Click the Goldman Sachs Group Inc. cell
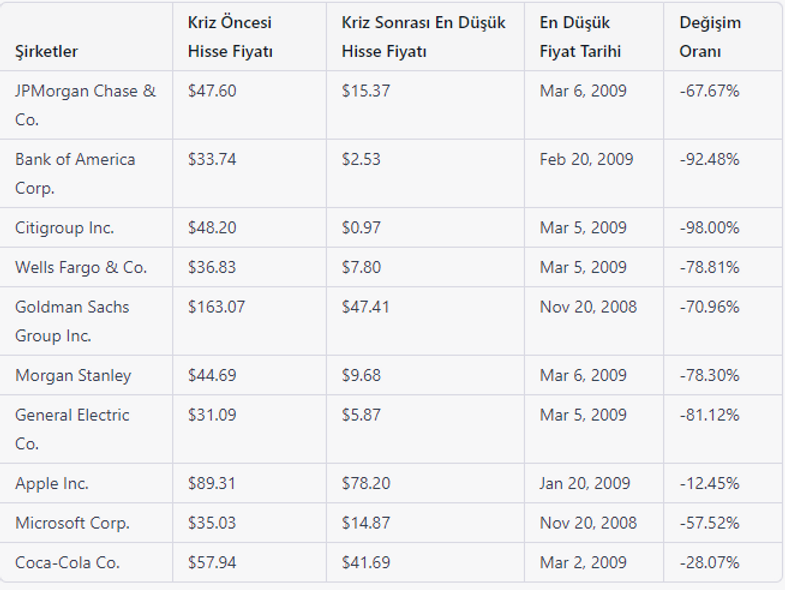785x590 pixels. pos(72,322)
